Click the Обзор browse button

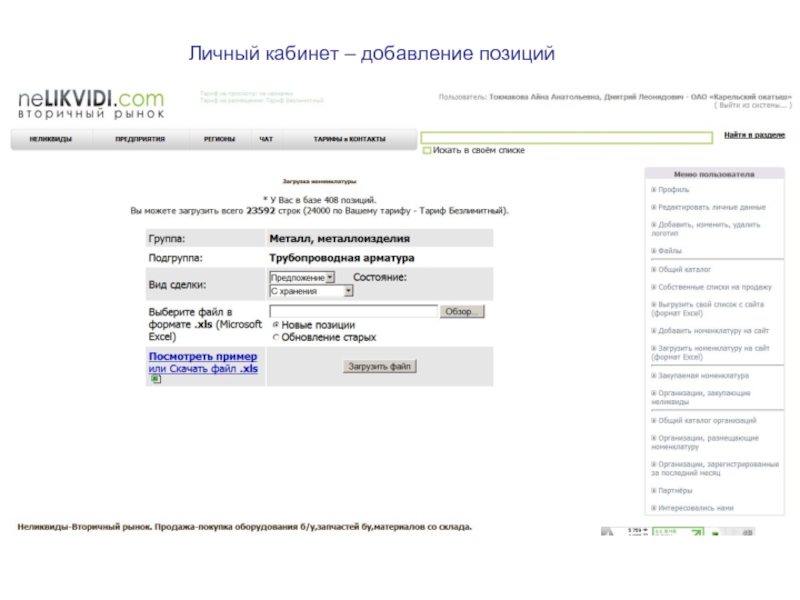tap(462, 311)
